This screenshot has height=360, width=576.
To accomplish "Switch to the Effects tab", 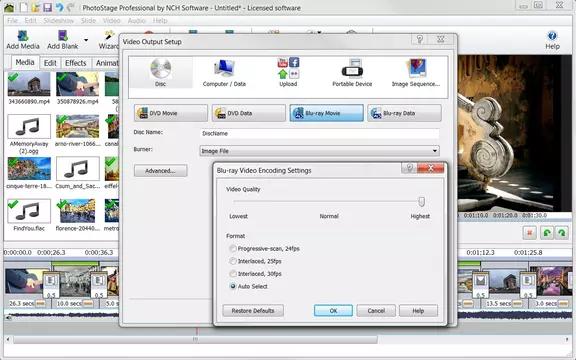I will click(x=75, y=63).
